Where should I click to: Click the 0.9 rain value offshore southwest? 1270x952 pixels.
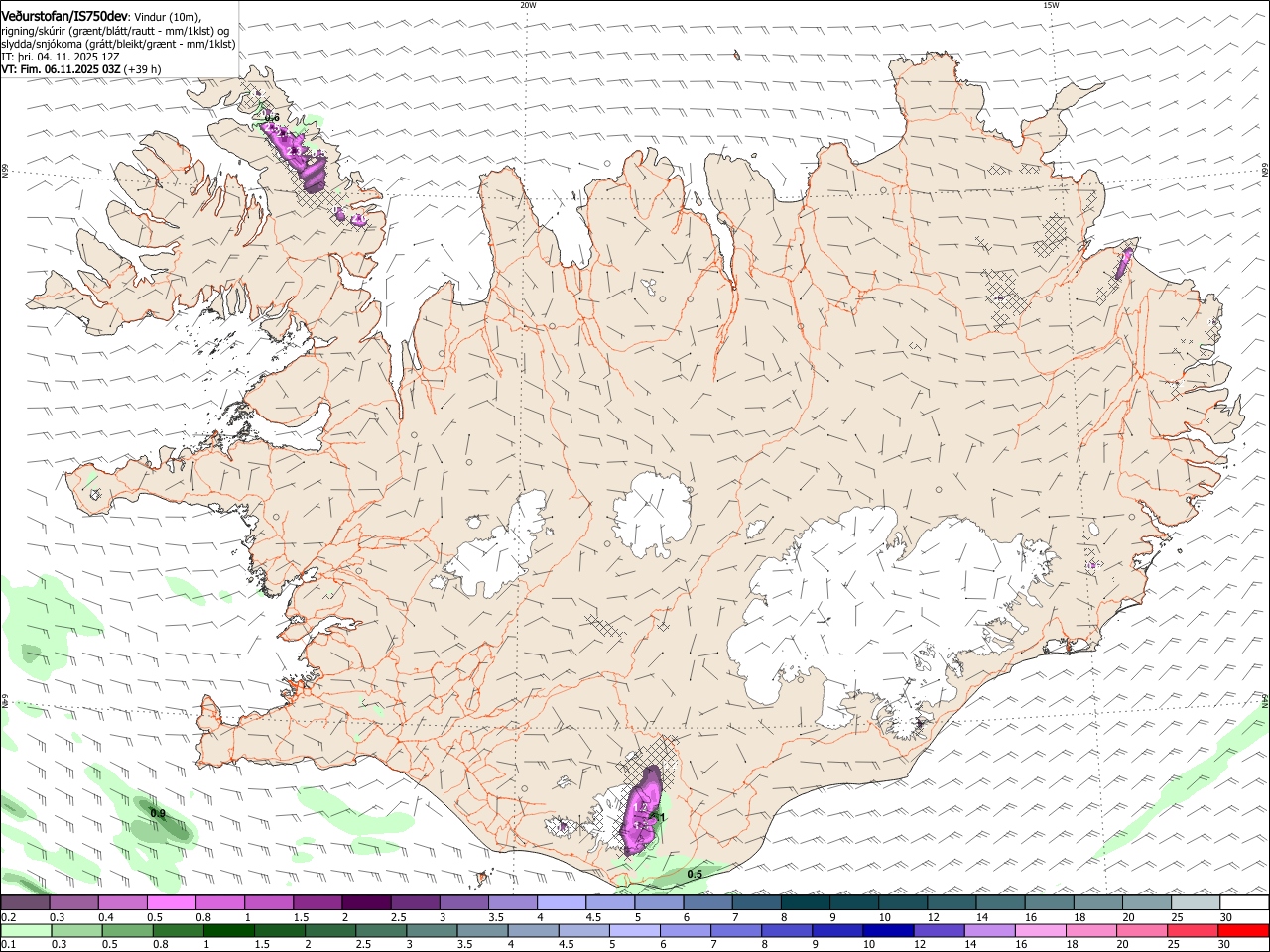point(158,814)
